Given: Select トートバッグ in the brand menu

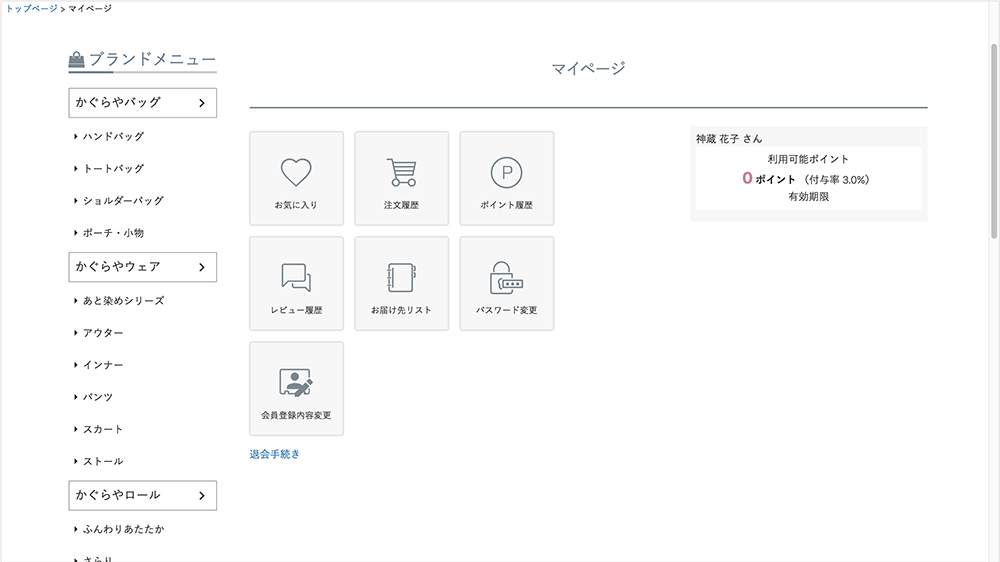Looking at the screenshot, I should (113, 168).
